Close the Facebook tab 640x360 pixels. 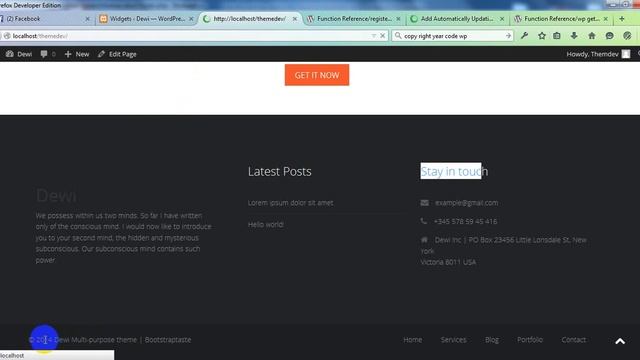click(x=87, y=19)
